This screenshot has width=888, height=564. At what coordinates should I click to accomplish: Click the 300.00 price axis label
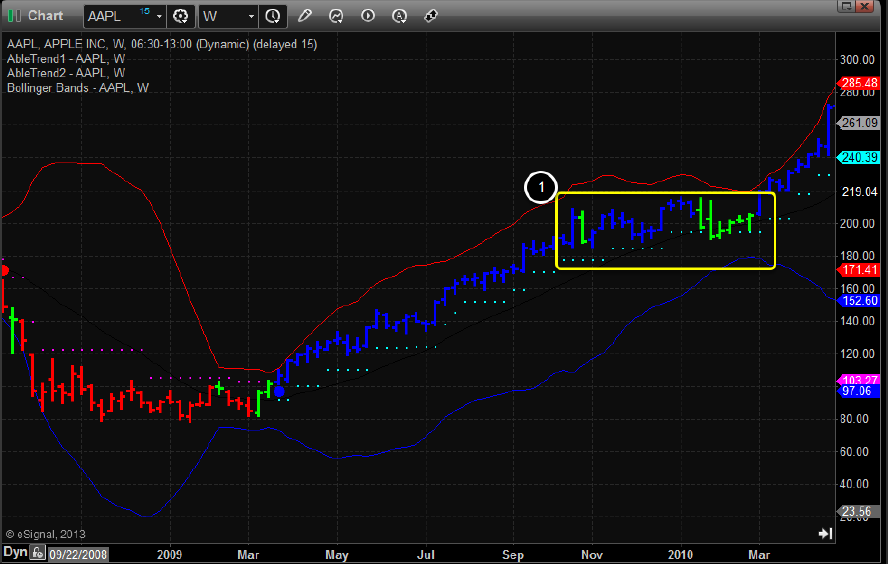(x=857, y=59)
